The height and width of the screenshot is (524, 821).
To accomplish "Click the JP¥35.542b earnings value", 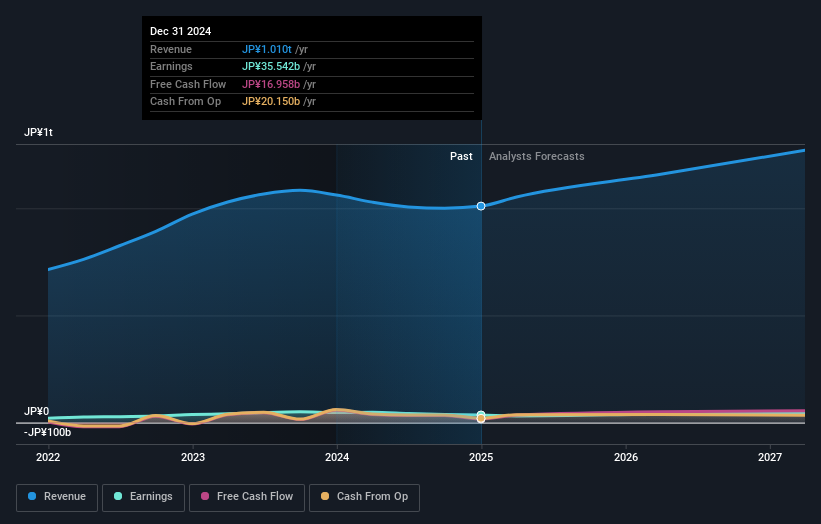I will tap(271, 66).
